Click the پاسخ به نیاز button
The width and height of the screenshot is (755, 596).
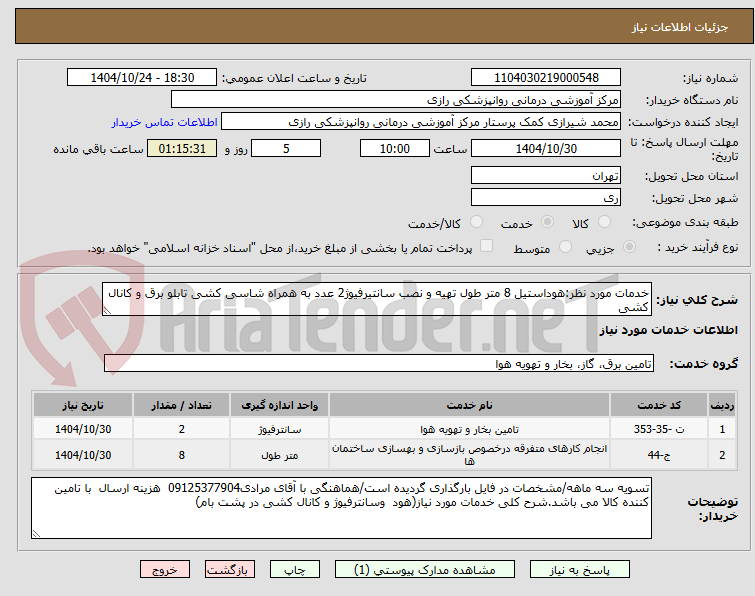(x=579, y=570)
